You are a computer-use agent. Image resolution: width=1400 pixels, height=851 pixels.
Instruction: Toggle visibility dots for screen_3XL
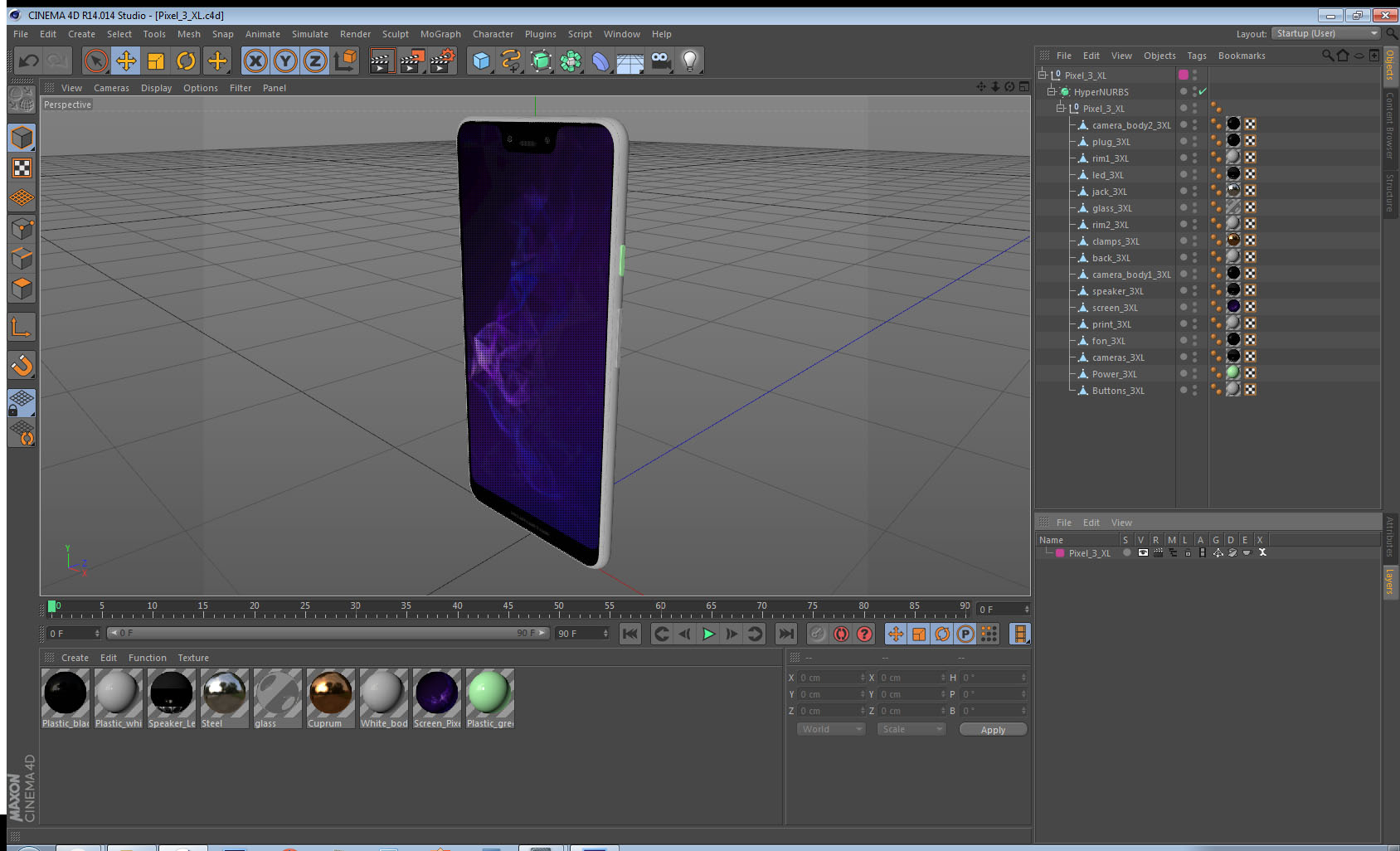[1194, 307]
